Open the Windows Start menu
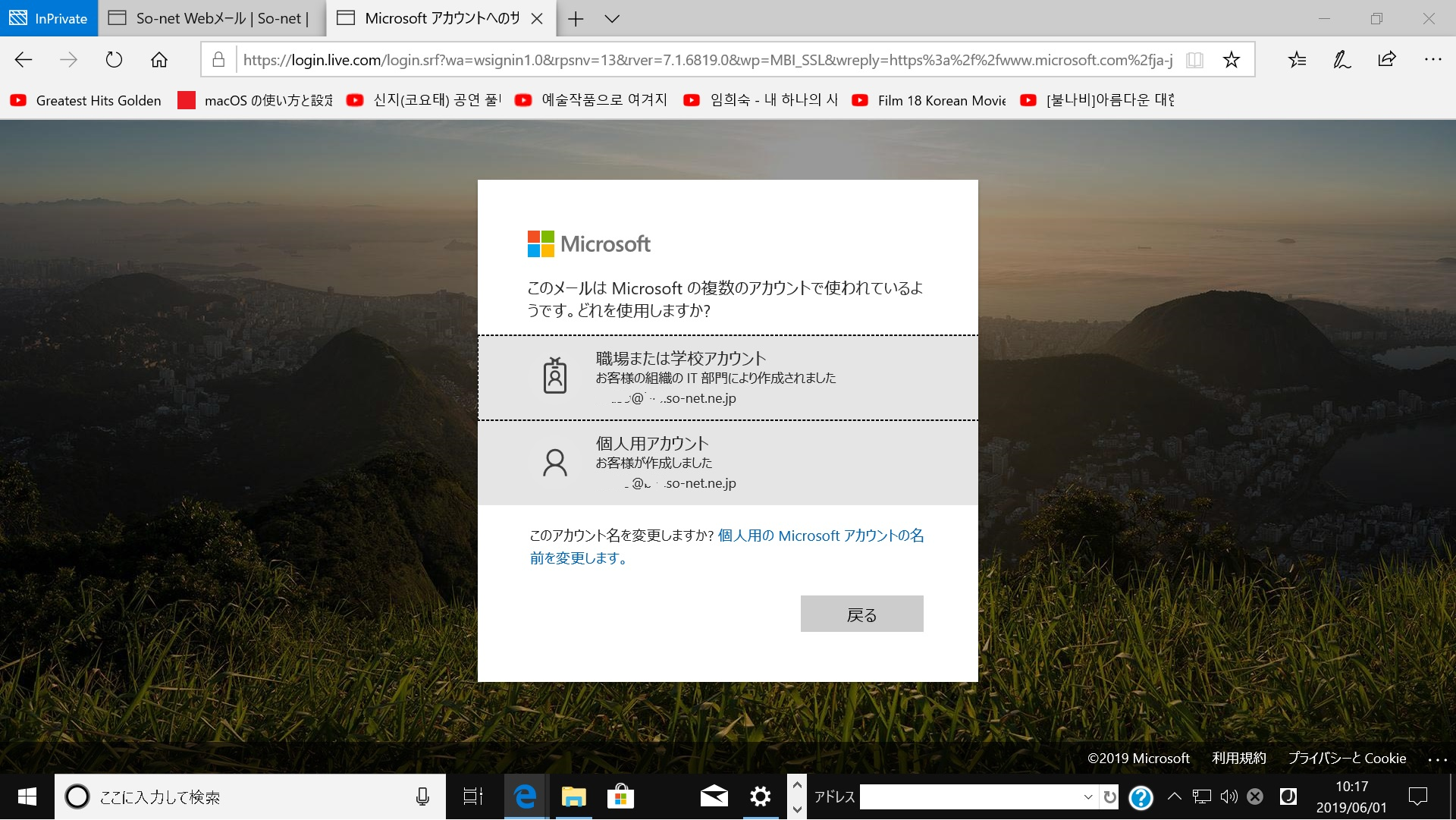 point(27,796)
